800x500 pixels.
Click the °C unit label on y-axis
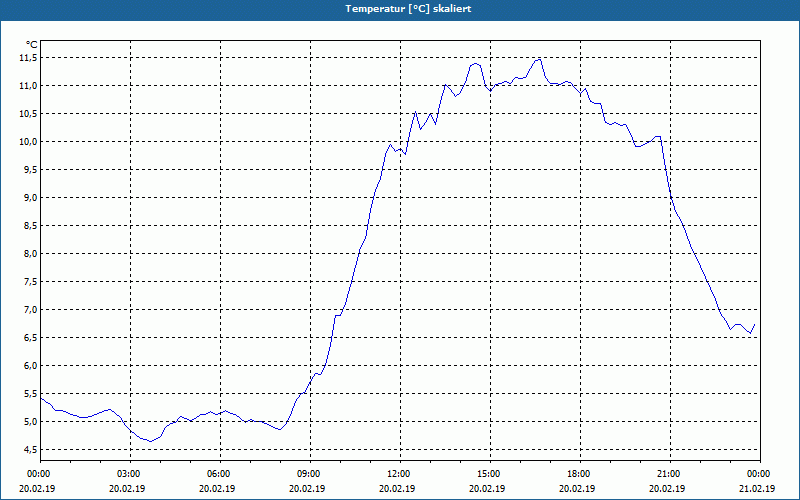32,45
